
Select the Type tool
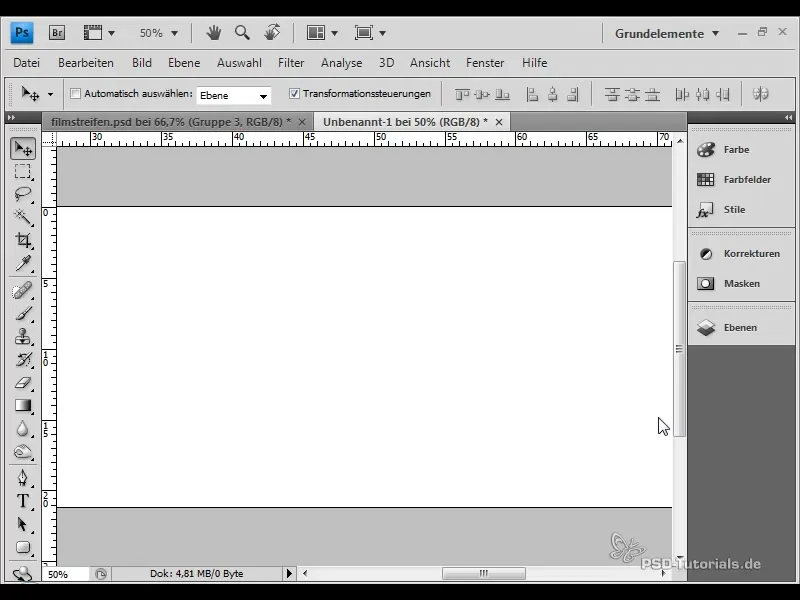(x=22, y=501)
